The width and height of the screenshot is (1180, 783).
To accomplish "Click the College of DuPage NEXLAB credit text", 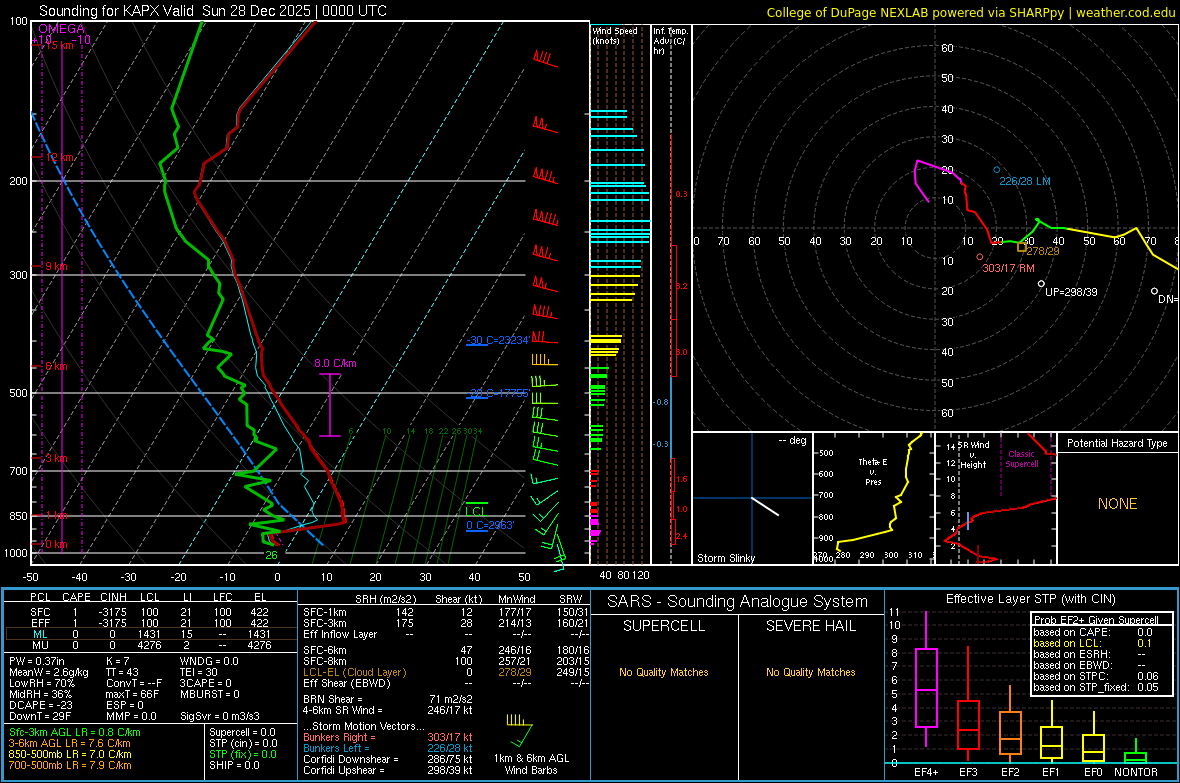I will [970, 12].
